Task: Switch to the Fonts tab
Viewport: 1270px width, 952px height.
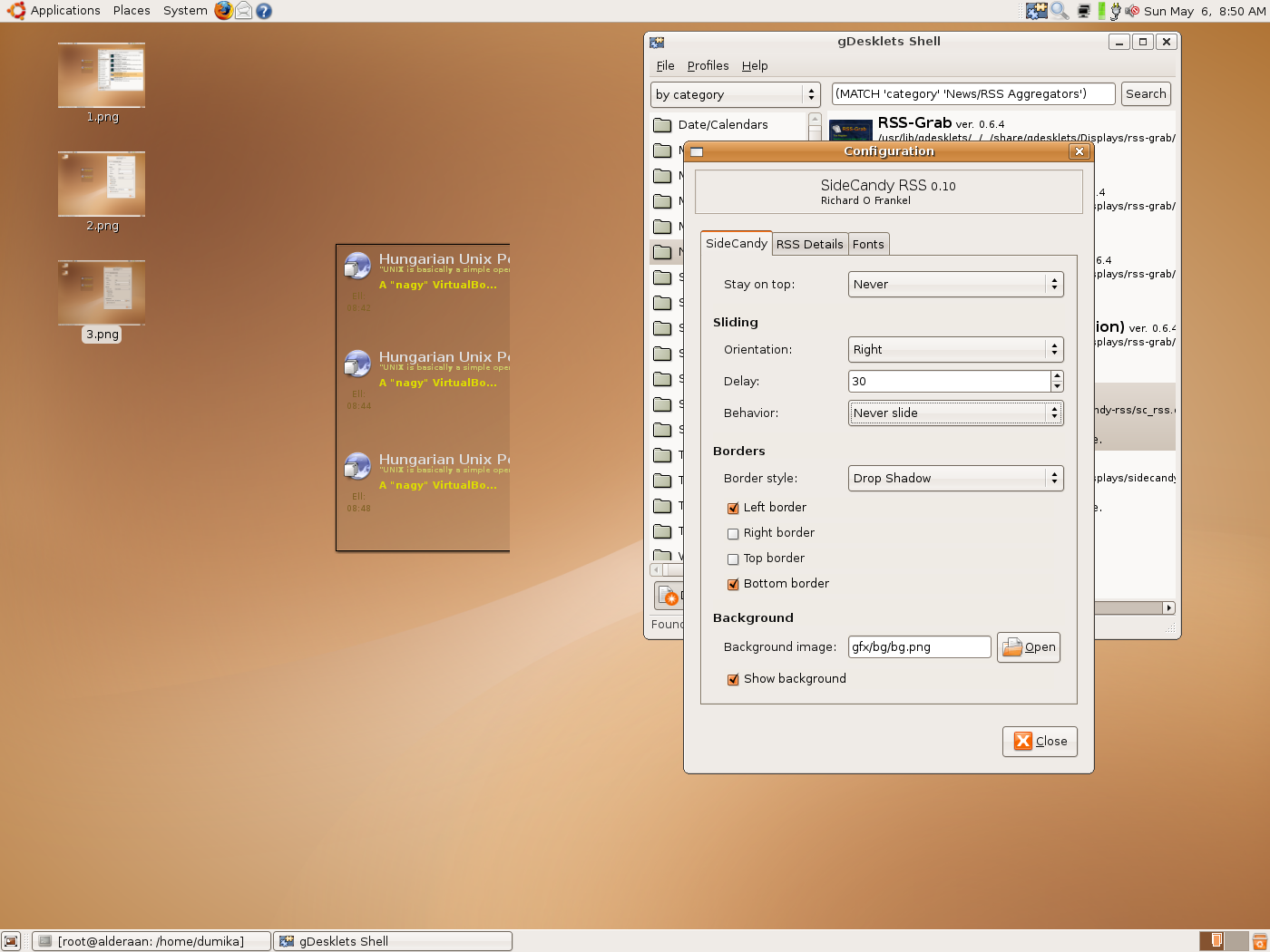Action: pos(868,244)
